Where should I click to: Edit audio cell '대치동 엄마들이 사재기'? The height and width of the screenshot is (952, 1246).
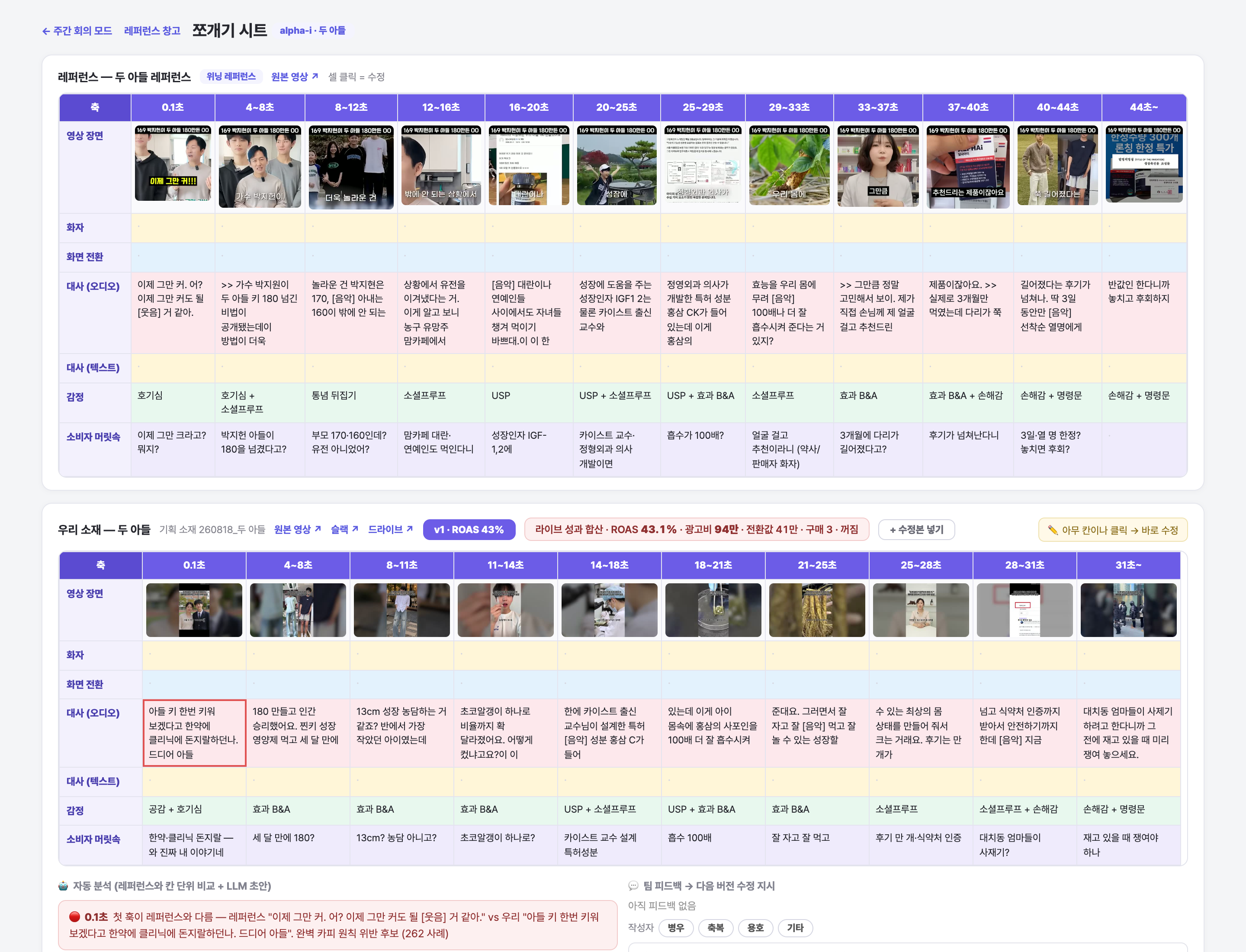pyautogui.click(x=1128, y=733)
